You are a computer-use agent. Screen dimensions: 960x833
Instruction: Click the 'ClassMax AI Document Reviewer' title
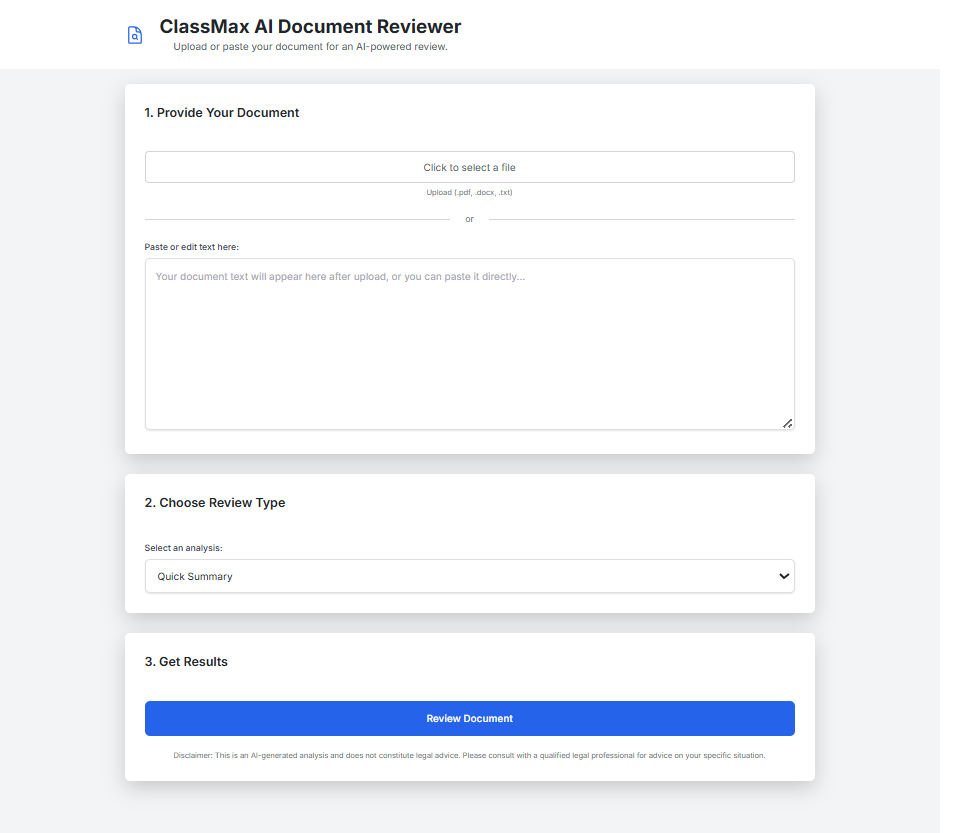point(310,26)
